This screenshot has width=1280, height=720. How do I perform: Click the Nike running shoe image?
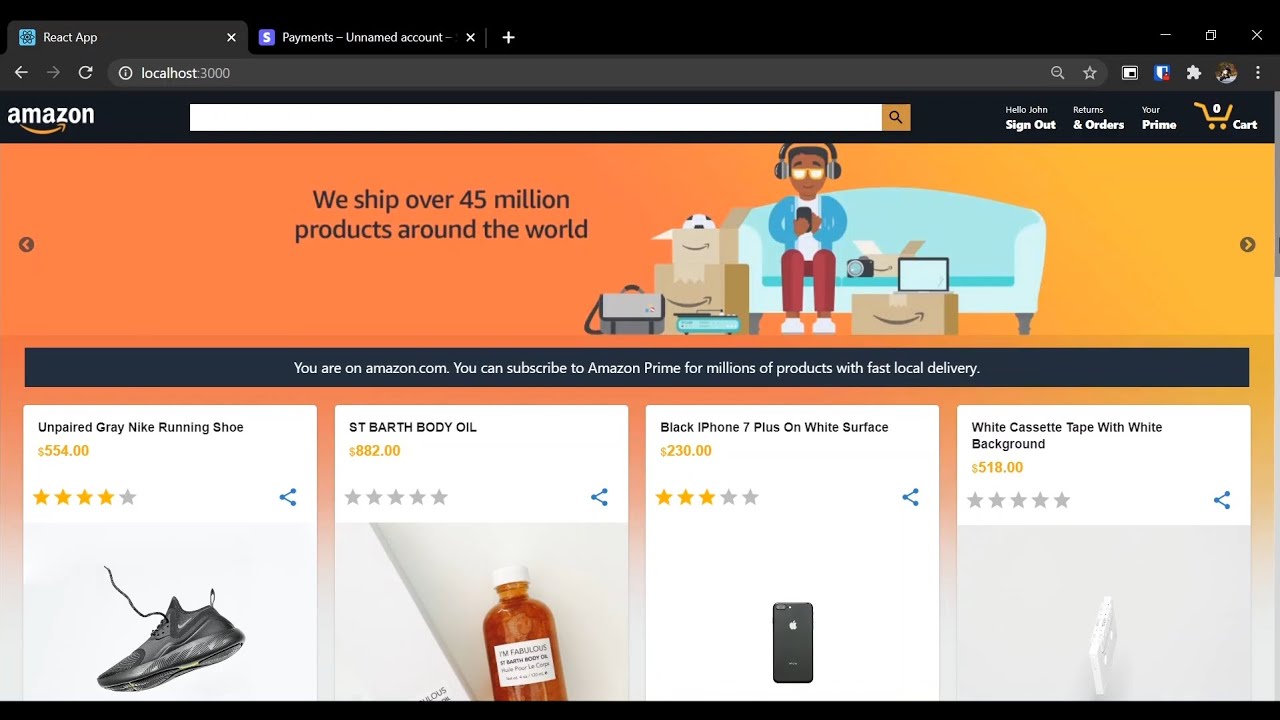point(170,612)
